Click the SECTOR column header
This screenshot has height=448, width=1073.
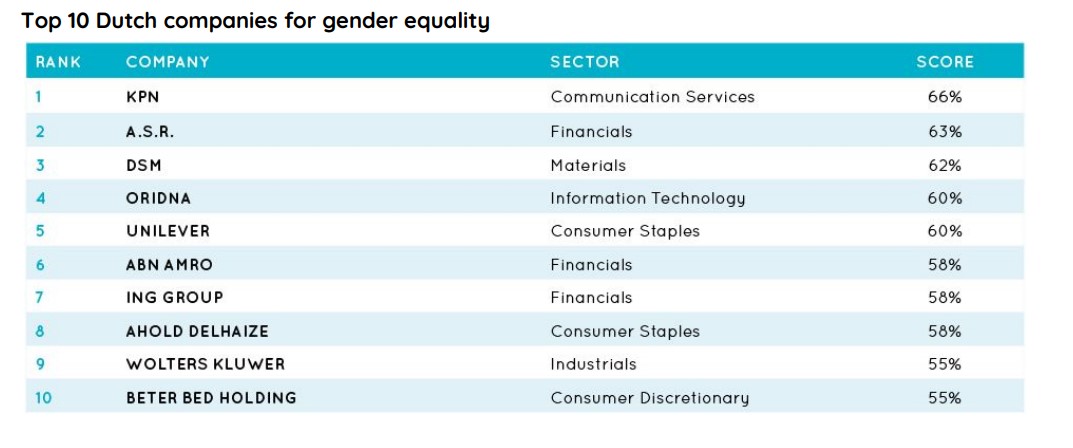[x=584, y=62]
